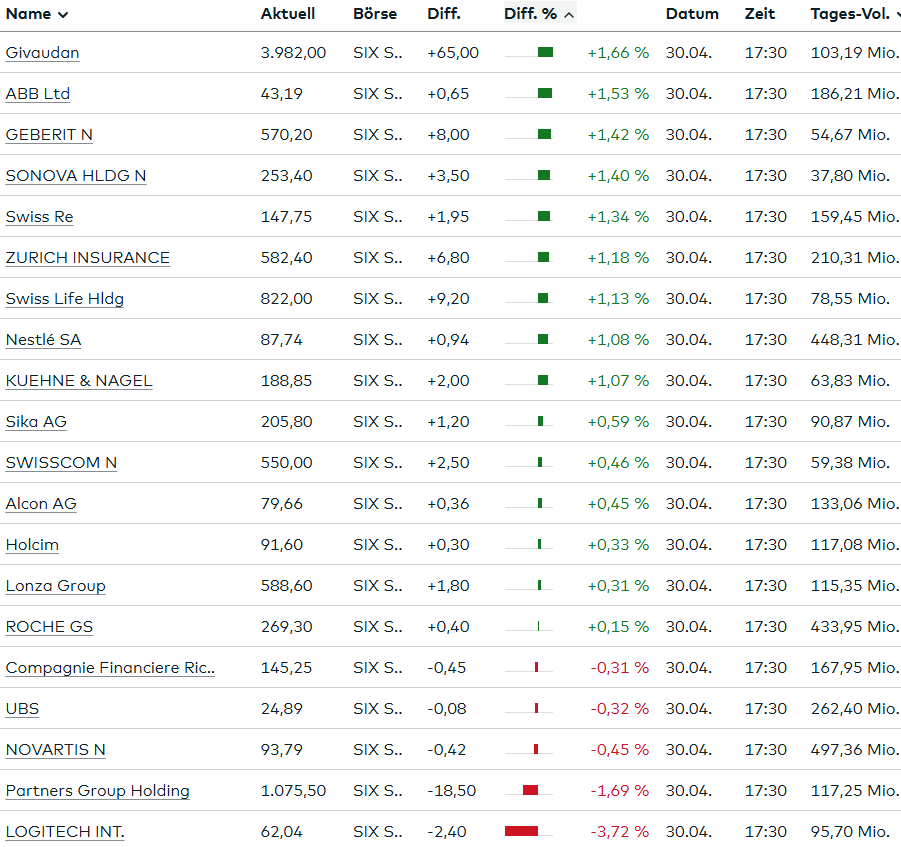Select Nestlé's daily volume 448,31 Mio.
This screenshot has height=847, width=901.
pyautogui.click(x=854, y=340)
